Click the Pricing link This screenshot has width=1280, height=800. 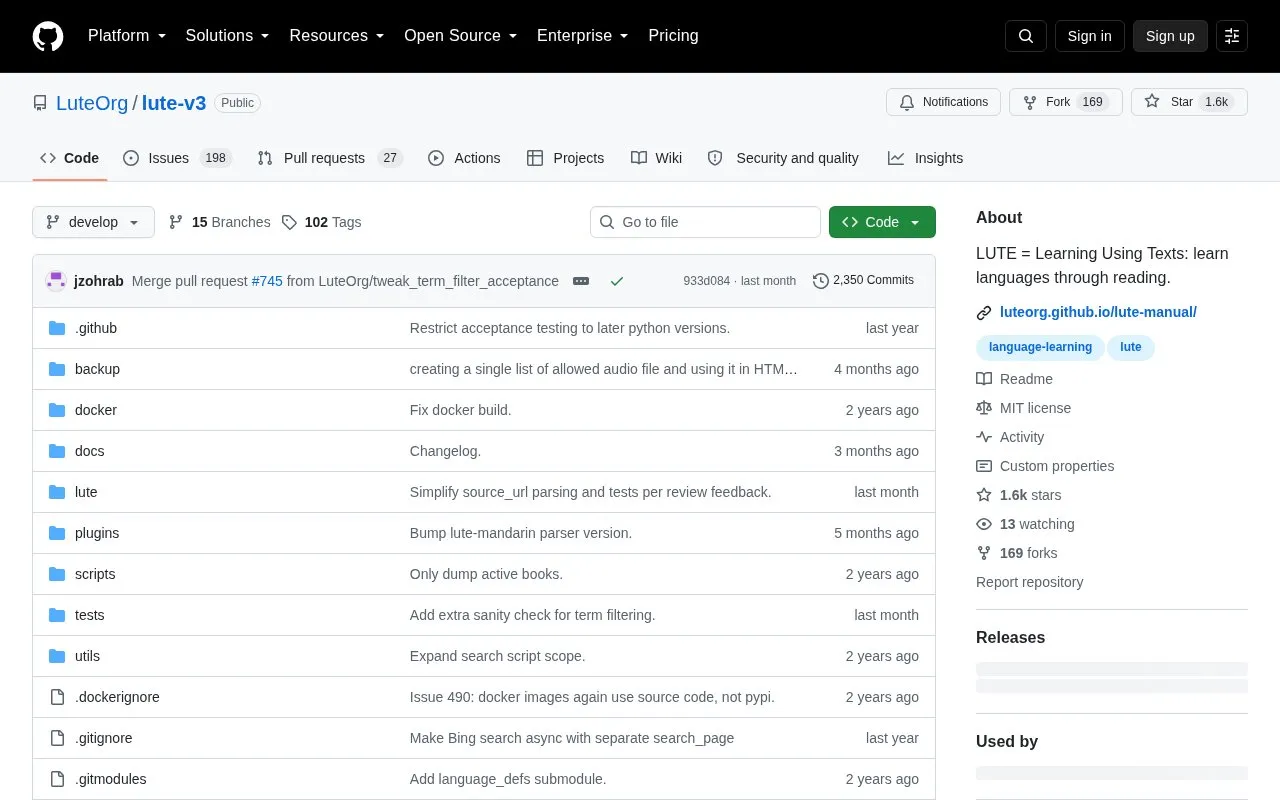click(x=673, y=36)
